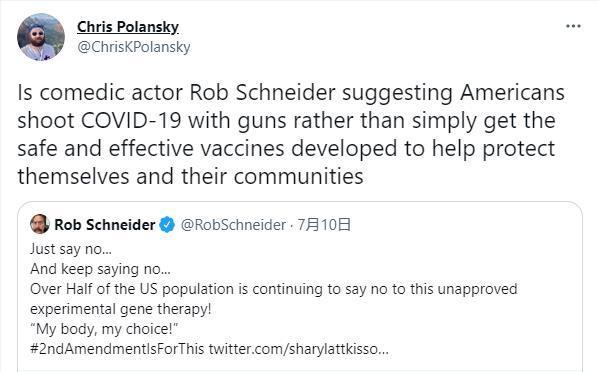Click the "My body, my choice!" line

104,329
